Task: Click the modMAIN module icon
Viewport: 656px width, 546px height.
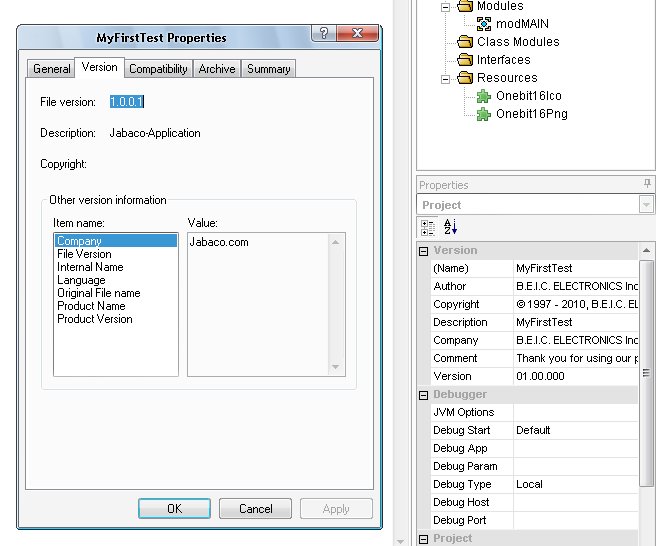Action: click(484, 24)
